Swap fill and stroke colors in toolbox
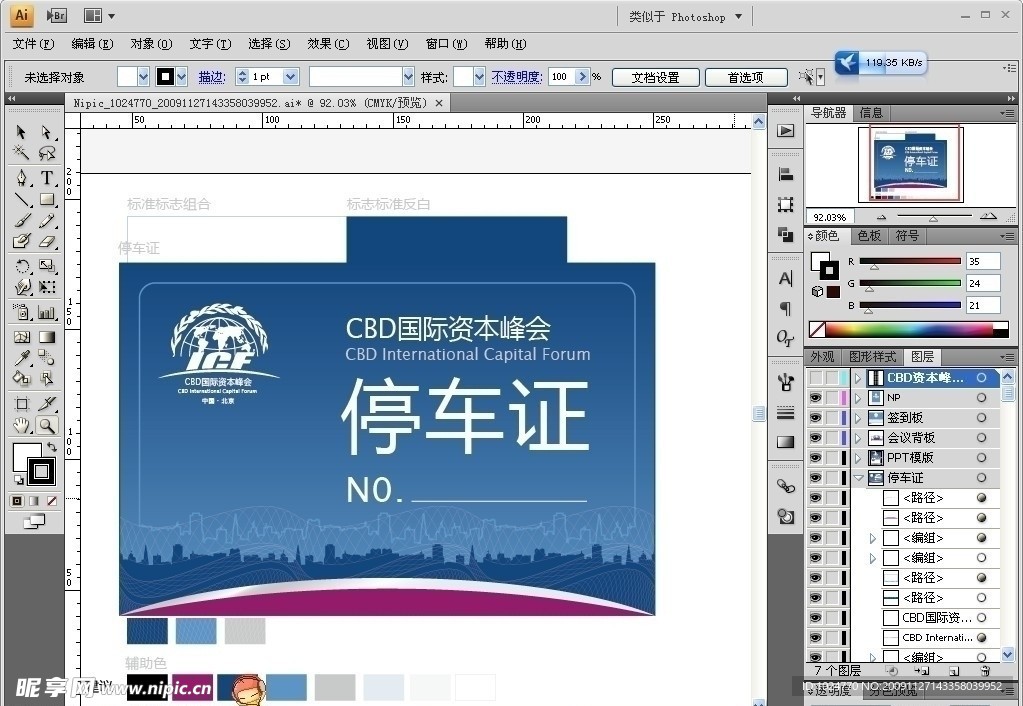Image resolution: width=1023 pixels, height=706 pixels. pos(52,447)
